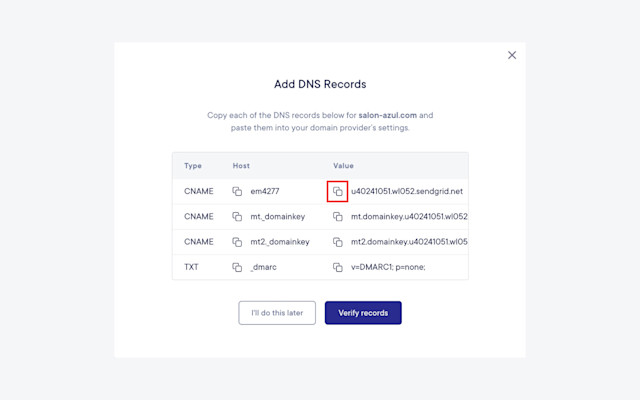Viewport: 640px width, 400px height.
Task: Click the u40241051.wl052.sendgrid.net value text
Action: tap(407, 191)
